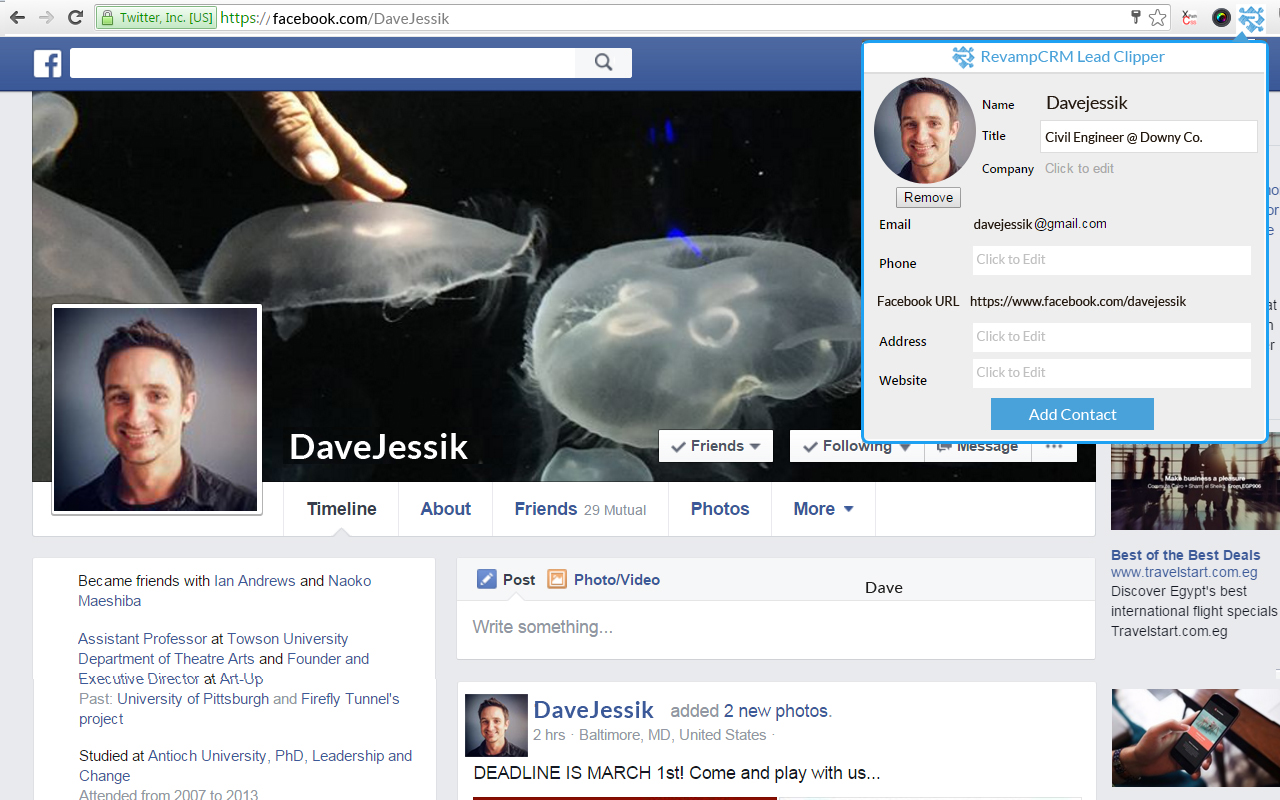Click the Antioch University link
This screenshot has width=1280, height=800.
(207, 756)
